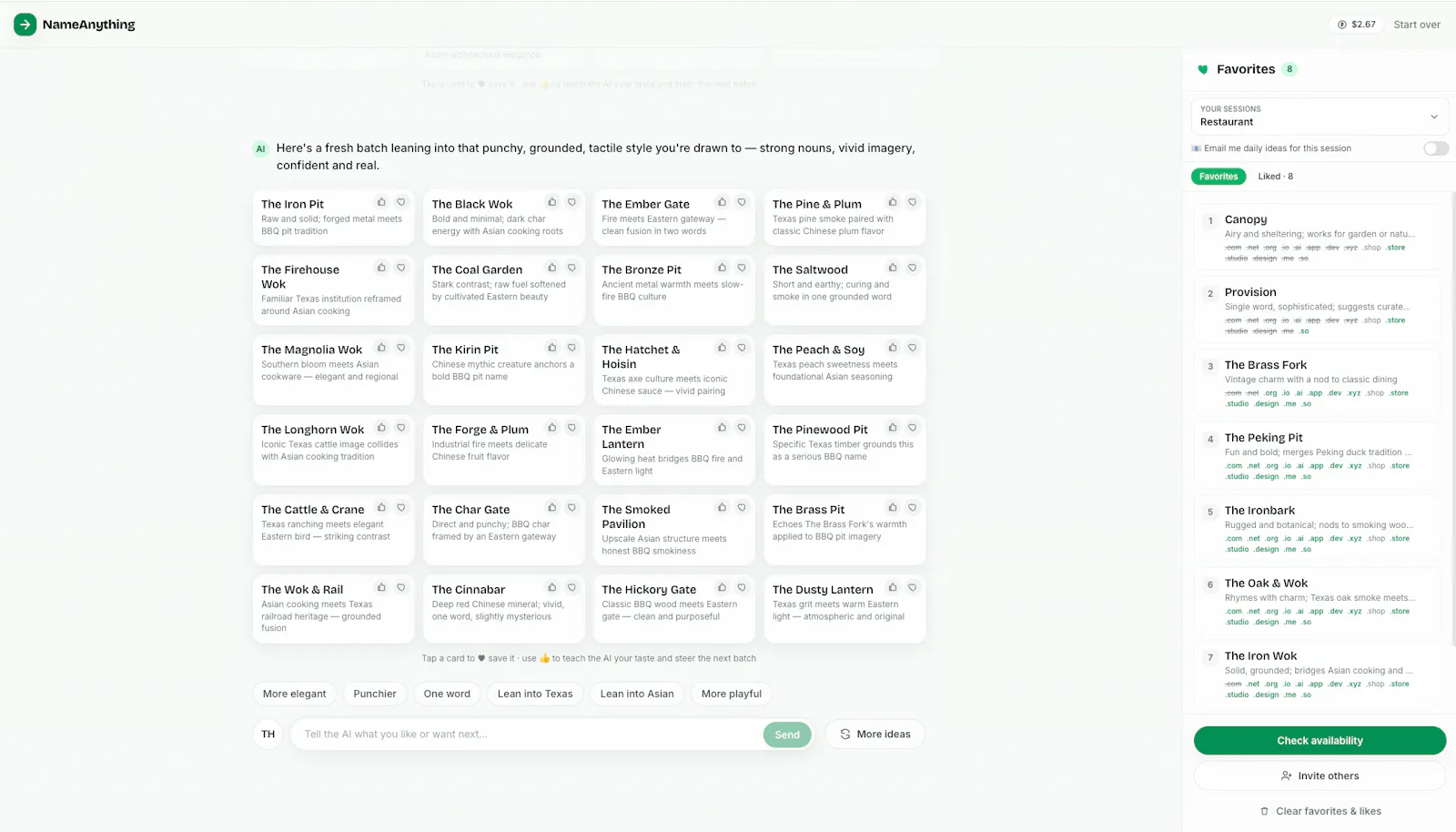
Task: Click the TH user avatar
Action: (x=268, y=734)
